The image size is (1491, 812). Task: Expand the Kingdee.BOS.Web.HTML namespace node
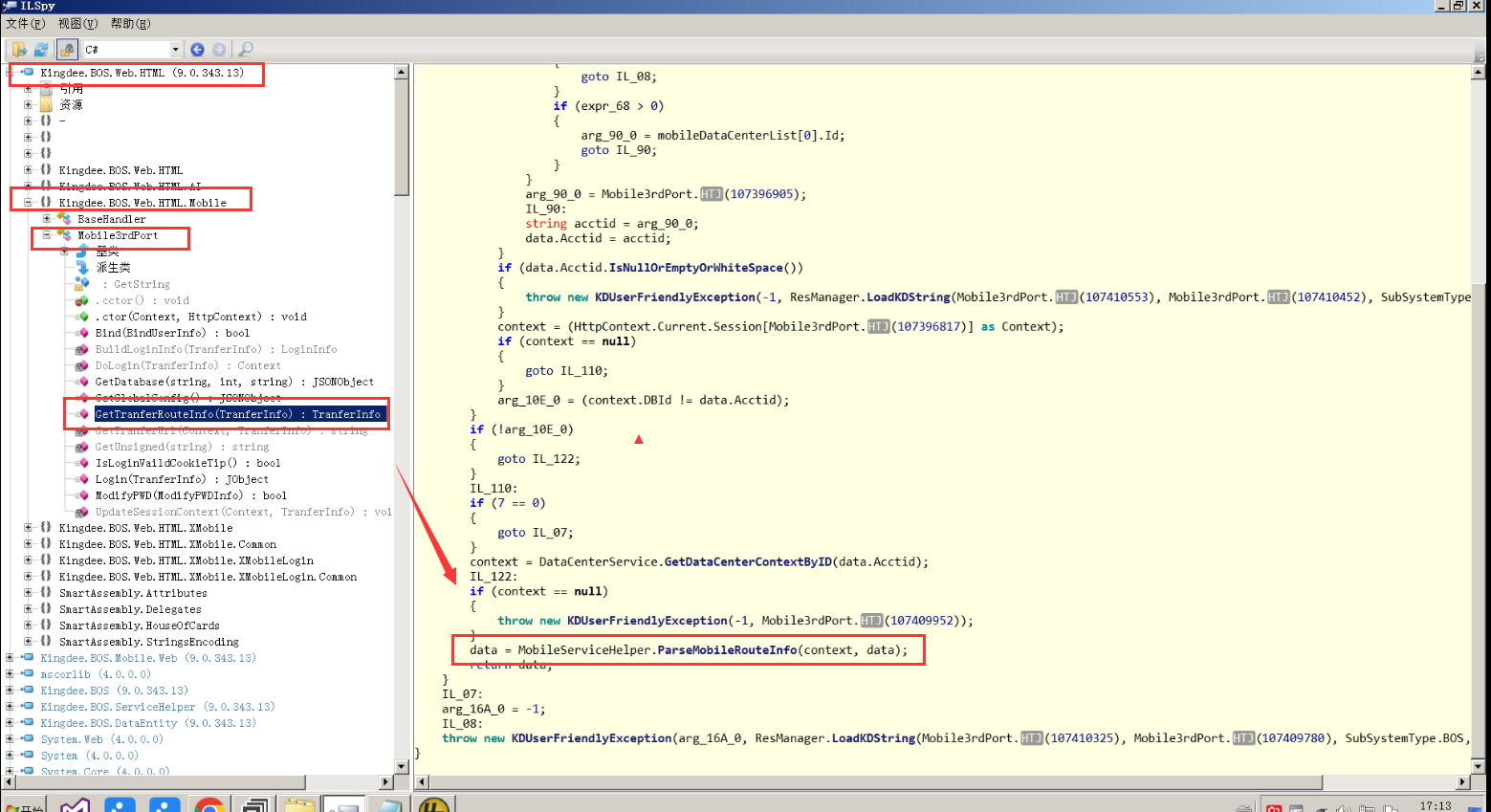[28, 170]
